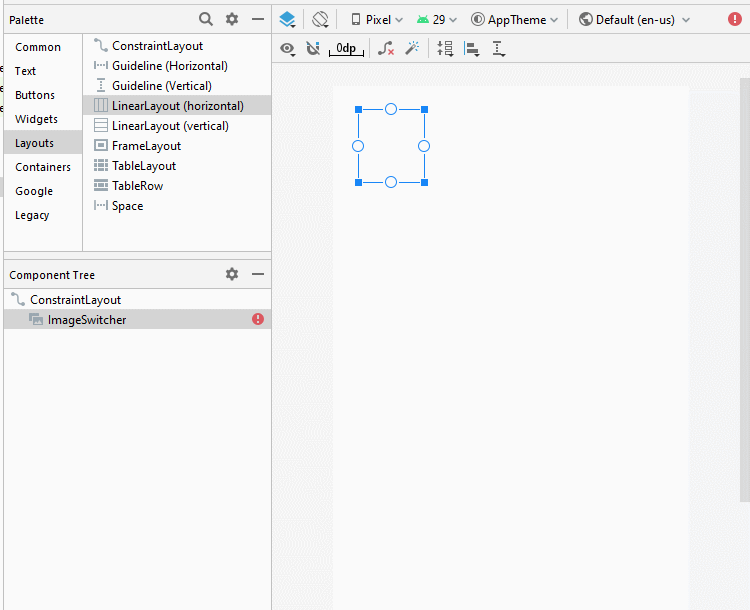The height and width of the screenshot is (610, 750).
Task: Search the Palette components
Action: (x=206, y=19)
